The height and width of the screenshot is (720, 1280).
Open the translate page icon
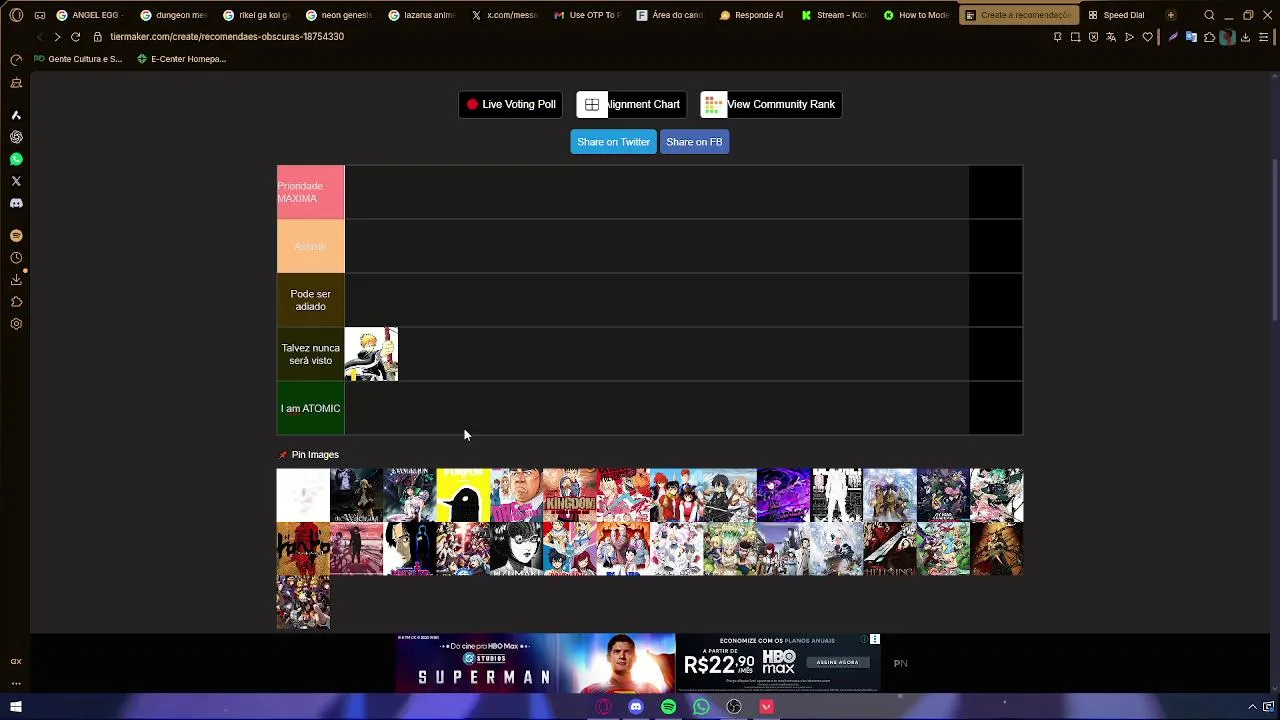coord(1111,37)
